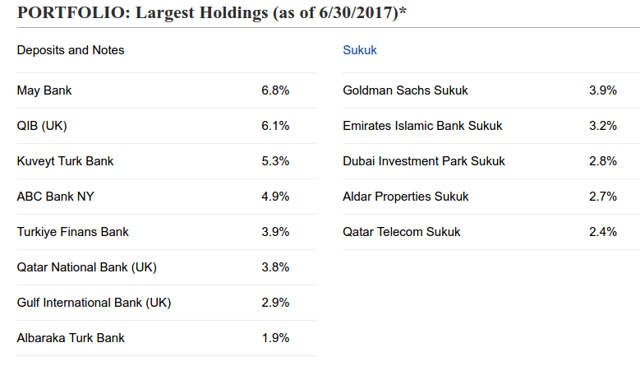
Task: Select the May Bank holding row
Action: tap(167, 91)
